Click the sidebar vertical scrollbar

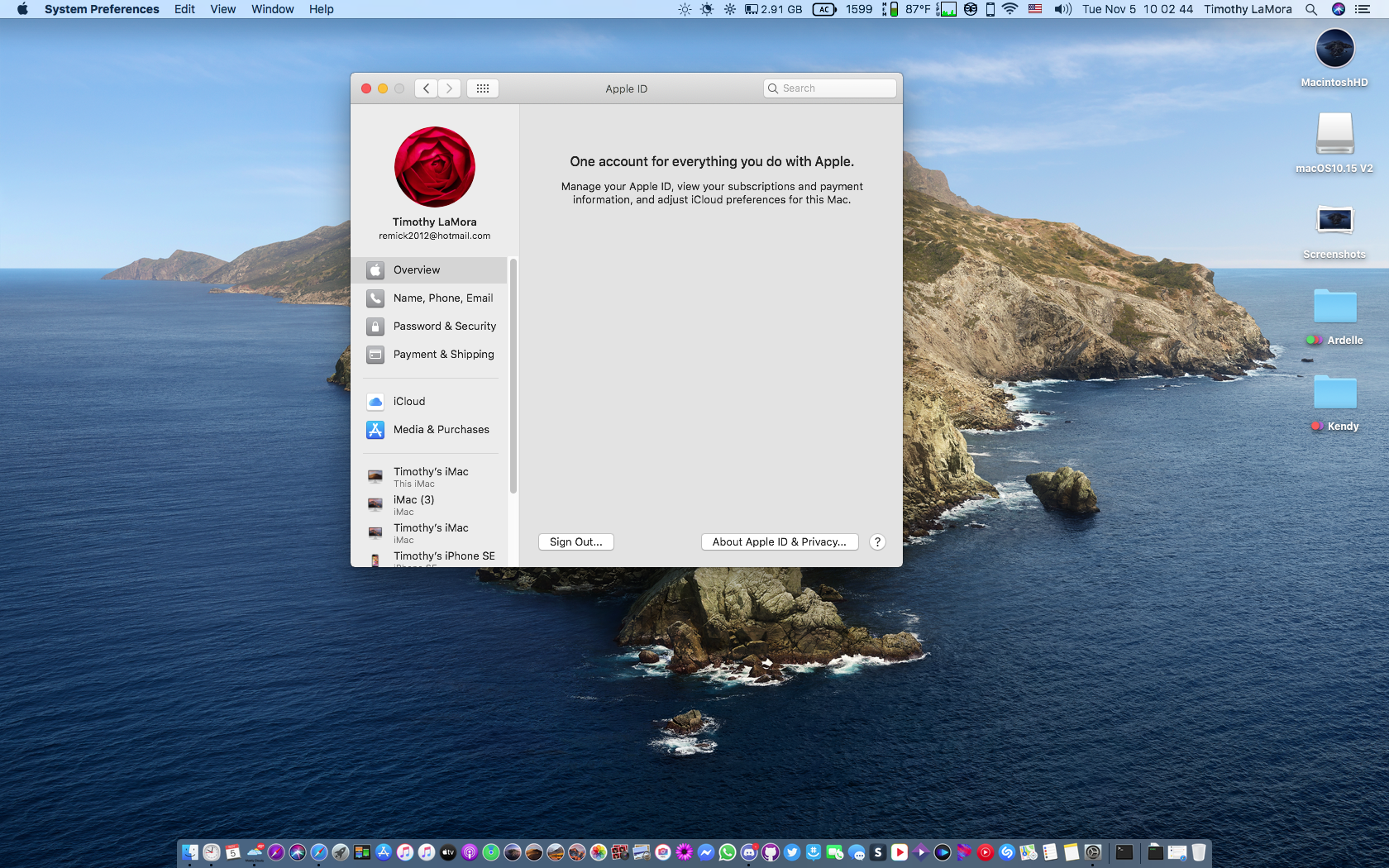(x=513, y=376)
